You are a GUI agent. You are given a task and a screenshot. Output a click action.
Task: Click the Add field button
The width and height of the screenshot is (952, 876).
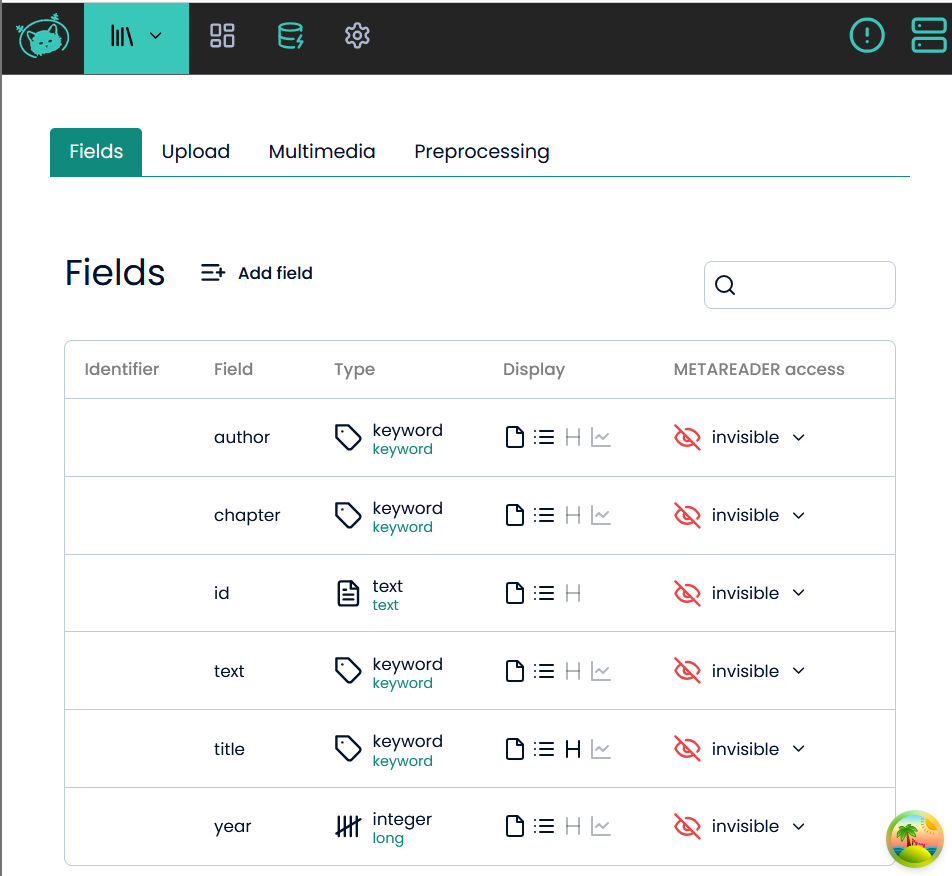point(257,273)
